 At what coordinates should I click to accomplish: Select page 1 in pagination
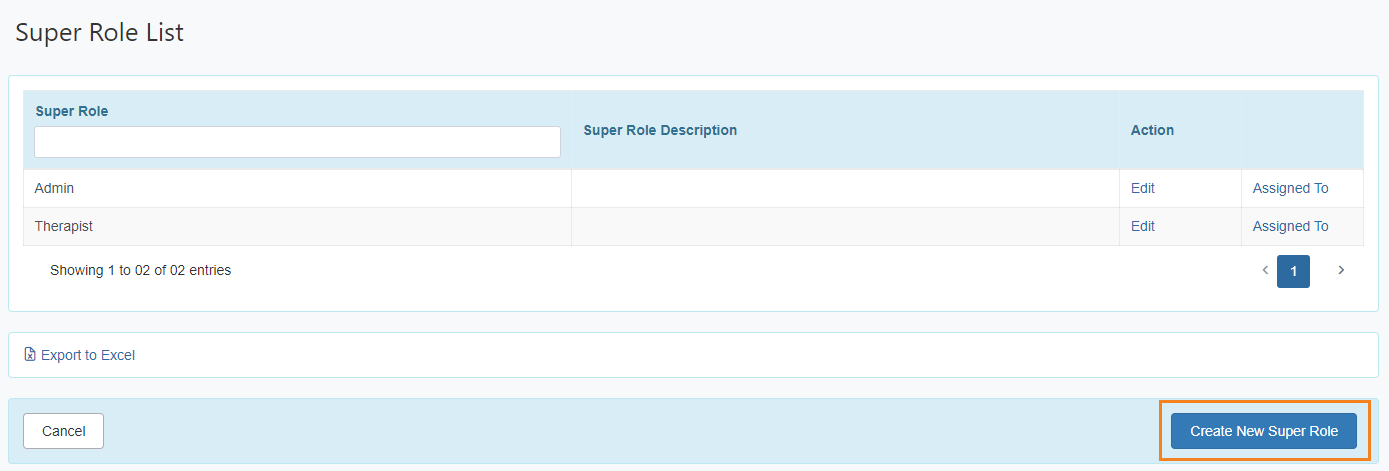click(1293, 271)
